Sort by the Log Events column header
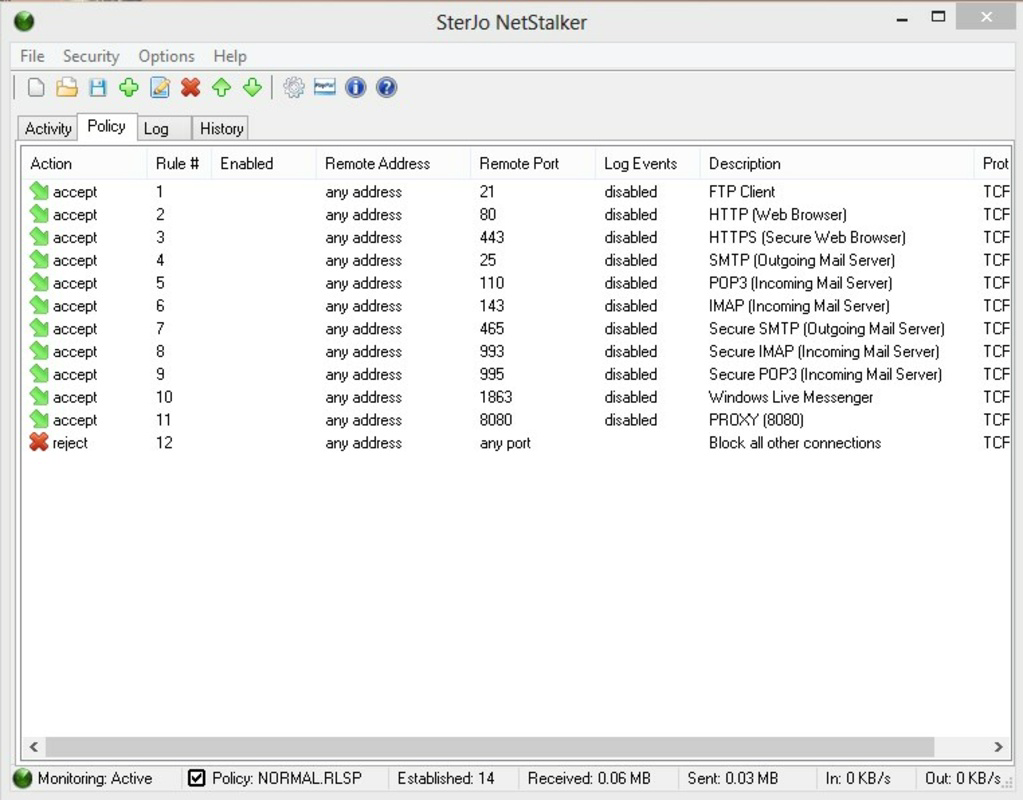This screenshot has height=800, width=1023. [647, 163]
